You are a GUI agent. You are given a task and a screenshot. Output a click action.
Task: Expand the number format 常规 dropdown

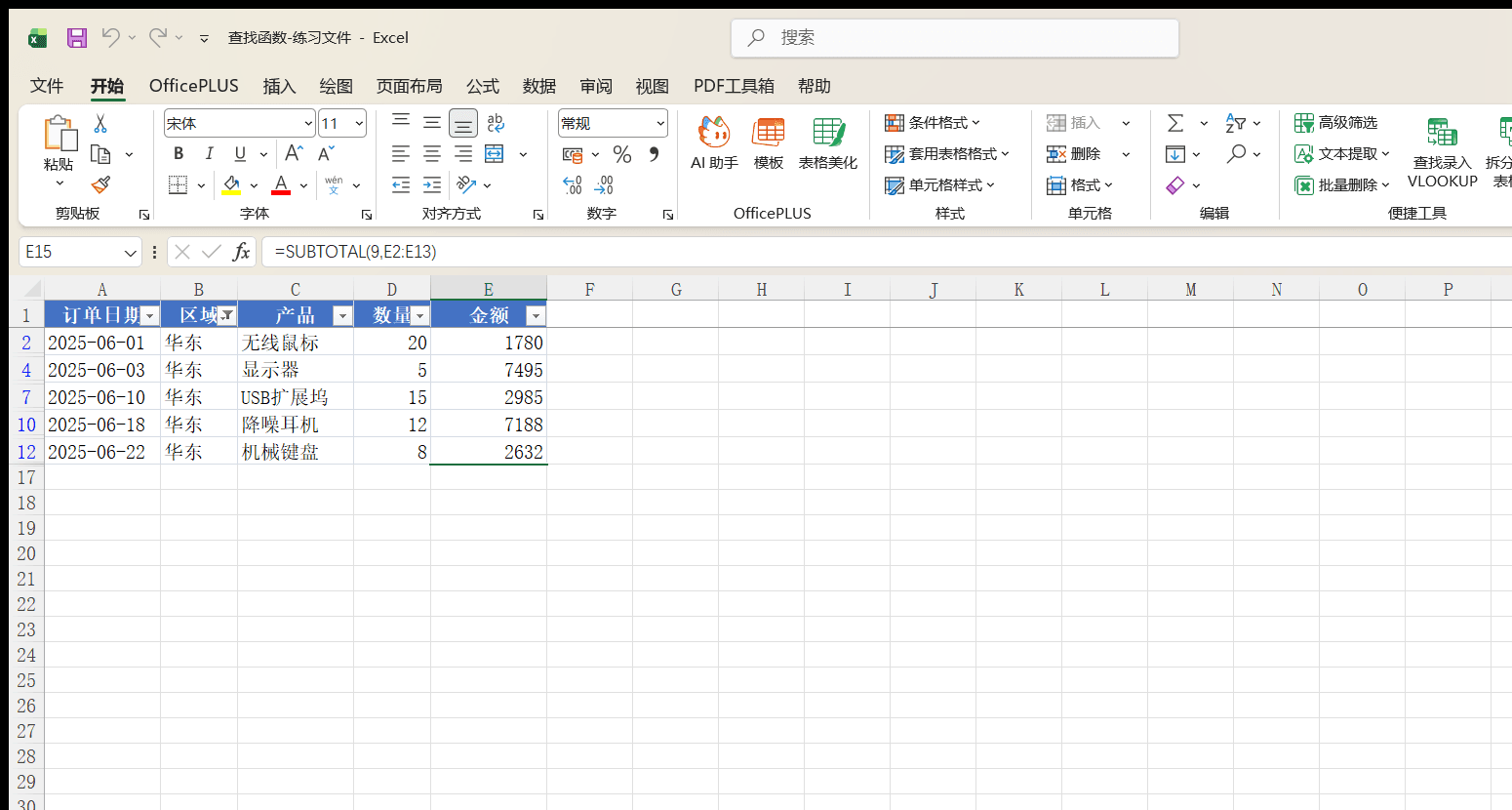pyautogui.click(x=660, y=123)
